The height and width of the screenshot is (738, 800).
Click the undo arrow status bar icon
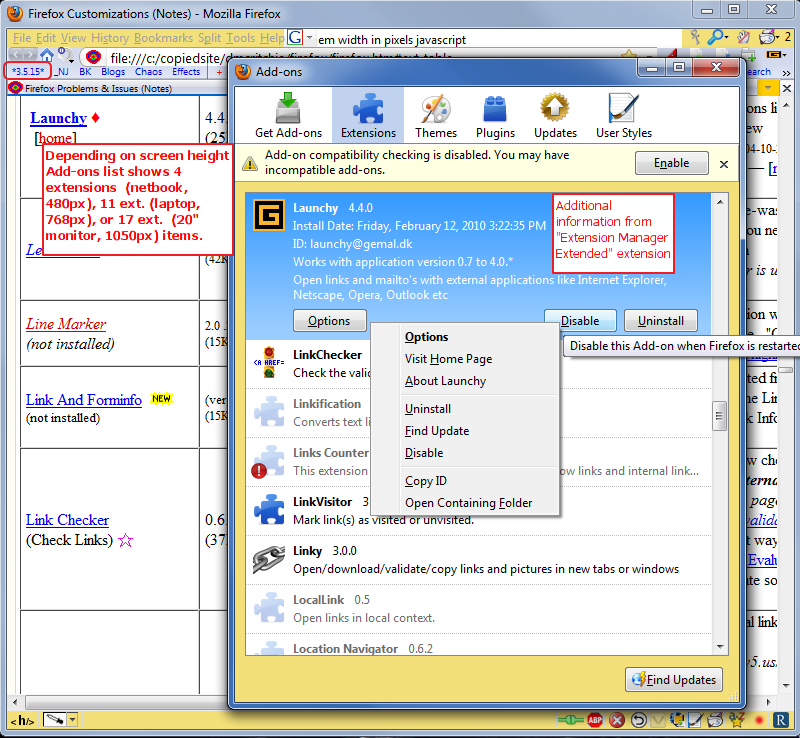[x=638, y=720]
